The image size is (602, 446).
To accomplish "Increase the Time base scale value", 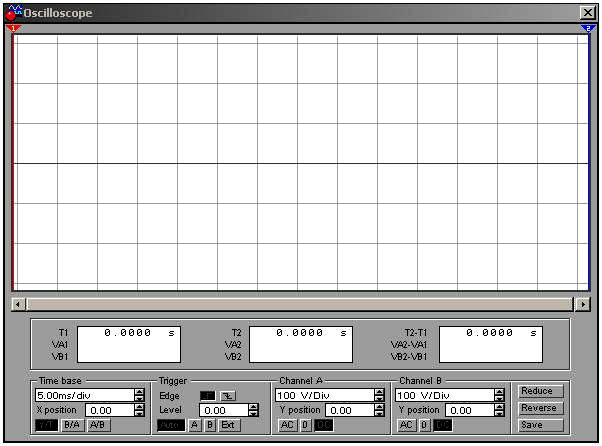I will pos(139,391).
